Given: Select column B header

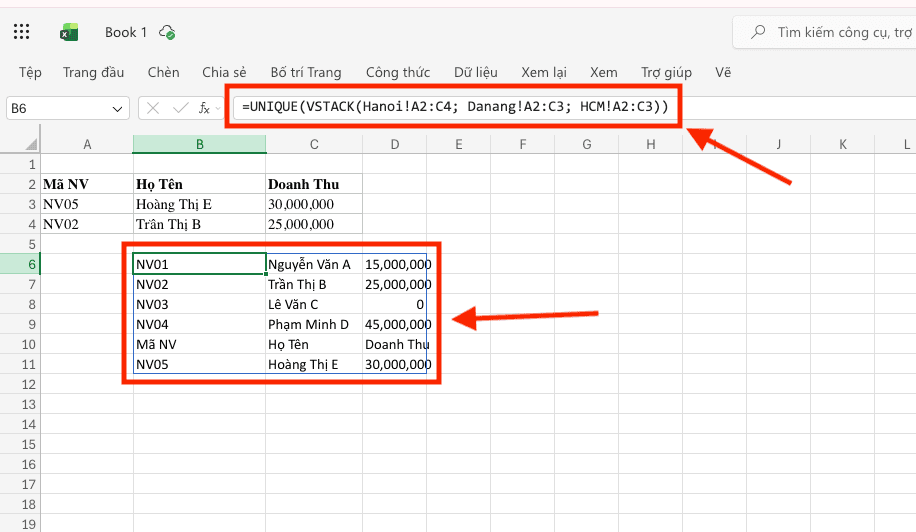Looking at the screenshot, I should (x=200, y=144).
